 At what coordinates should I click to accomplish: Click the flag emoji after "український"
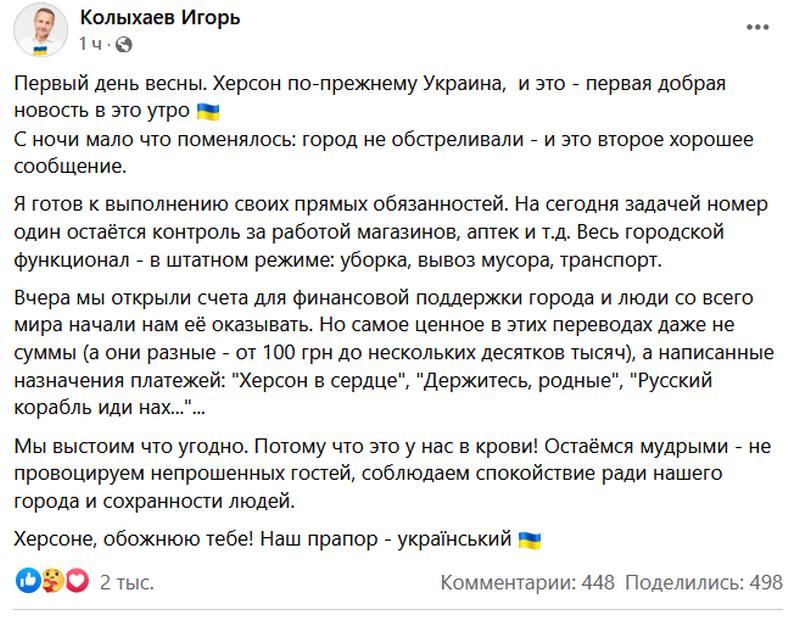530,539
